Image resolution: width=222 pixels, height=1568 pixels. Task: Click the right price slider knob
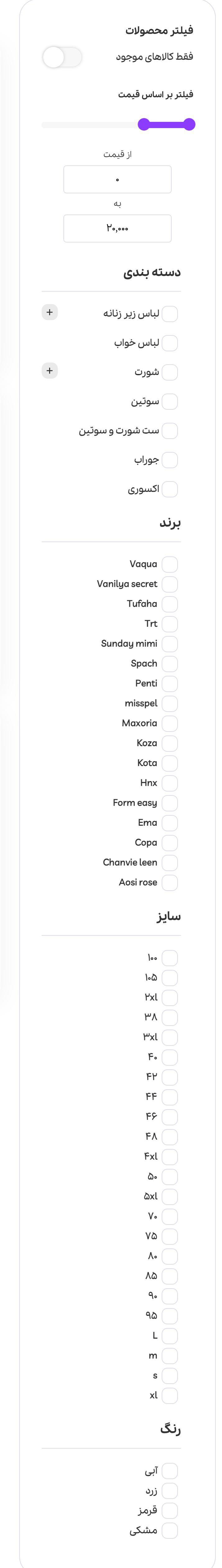coord(189,125)
